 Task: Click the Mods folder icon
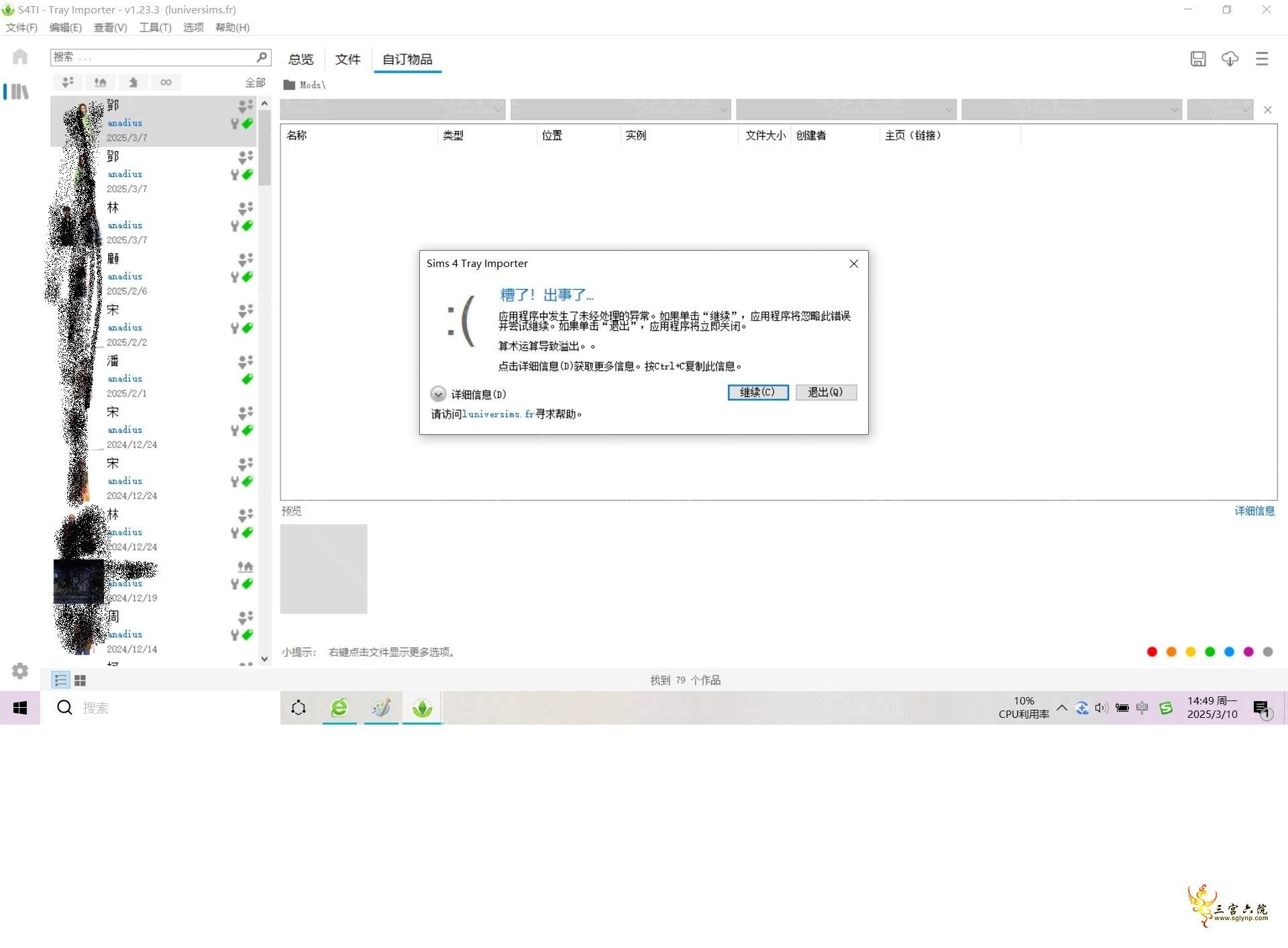click(289, 85)
